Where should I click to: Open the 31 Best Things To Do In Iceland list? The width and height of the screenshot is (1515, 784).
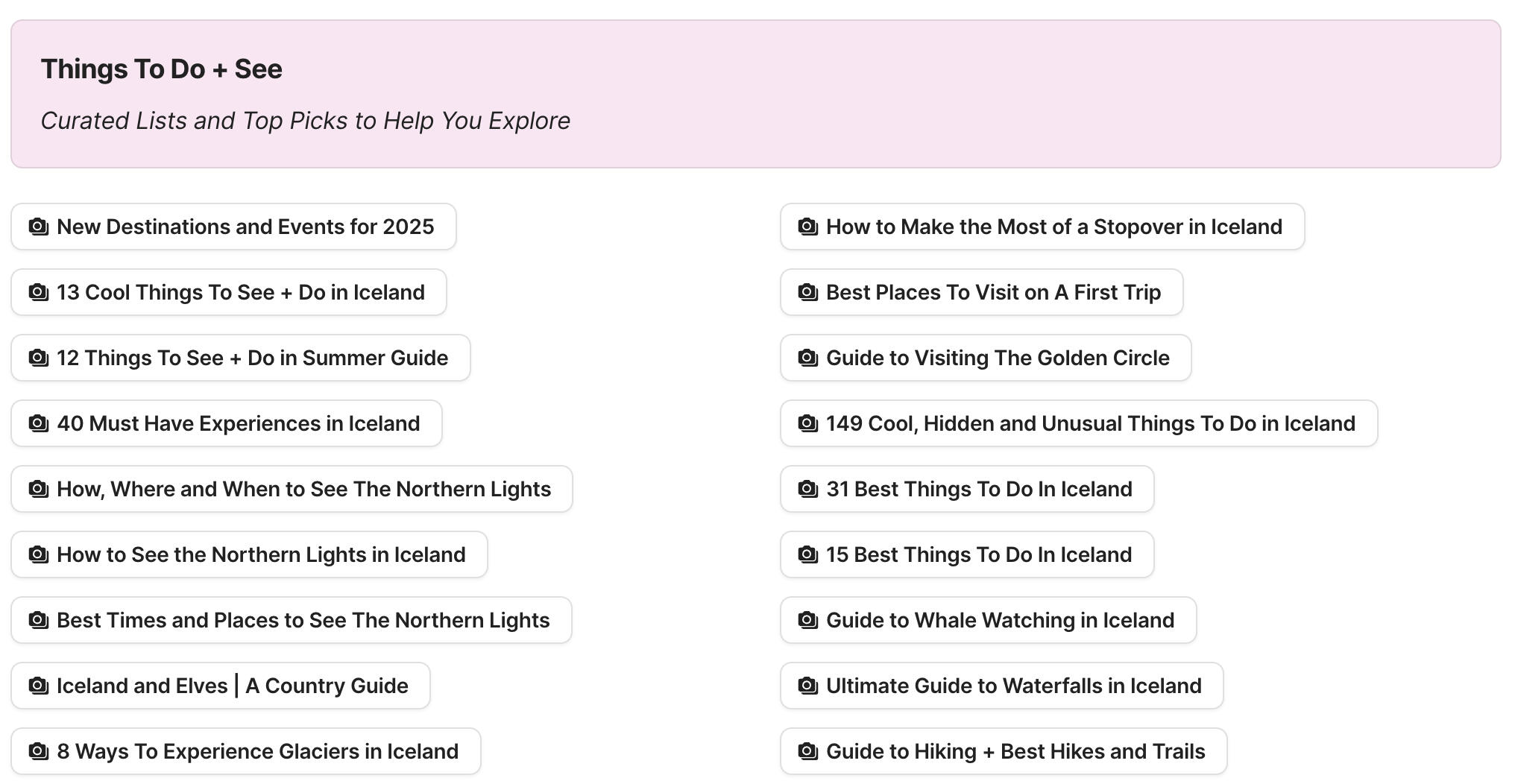coord(967,489)
